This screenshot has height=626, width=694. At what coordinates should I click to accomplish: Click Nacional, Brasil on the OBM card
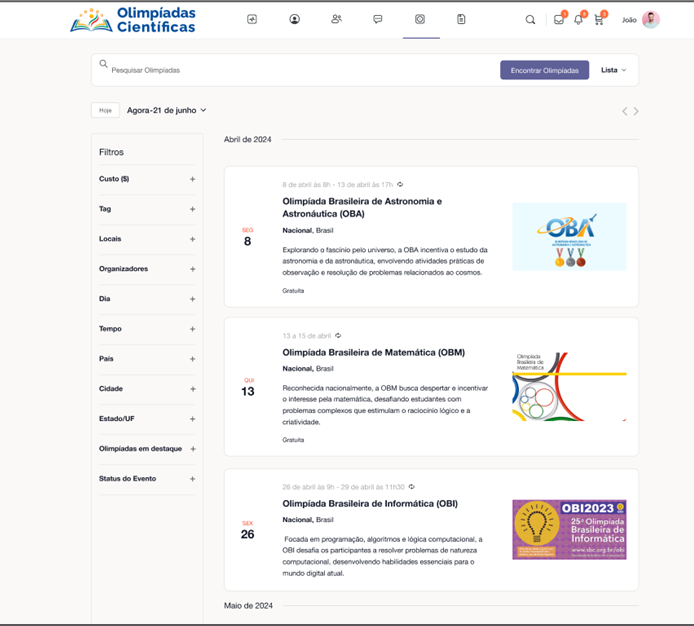pos(308,369)
